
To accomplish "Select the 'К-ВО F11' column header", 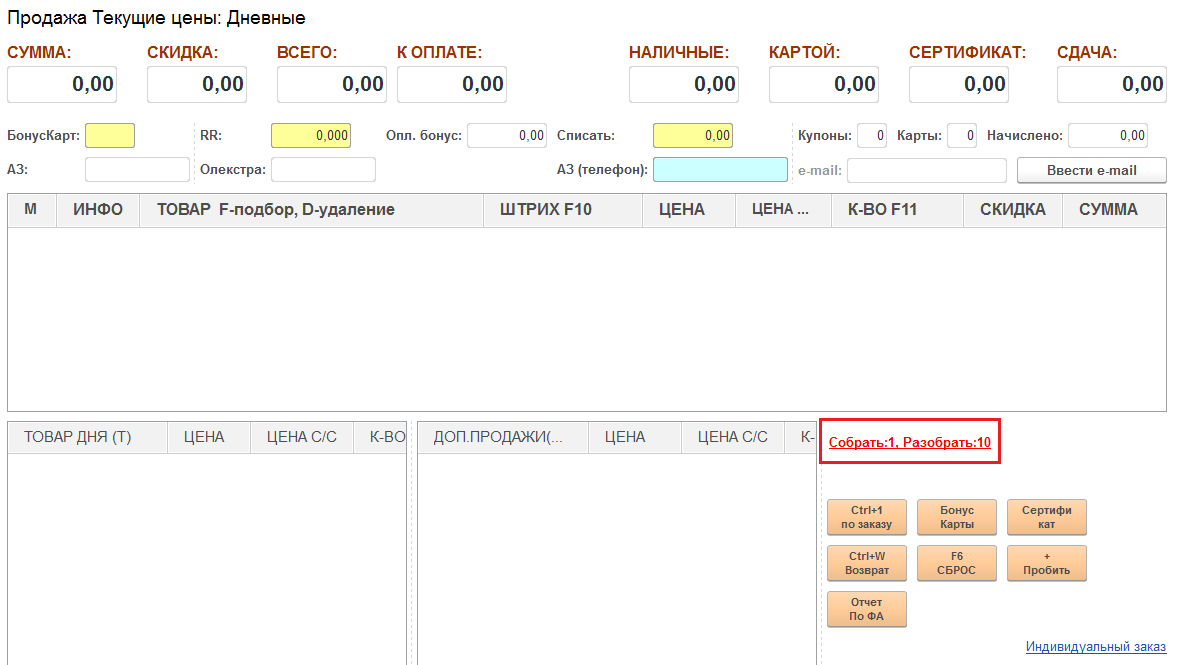I will tap(882, 210).
